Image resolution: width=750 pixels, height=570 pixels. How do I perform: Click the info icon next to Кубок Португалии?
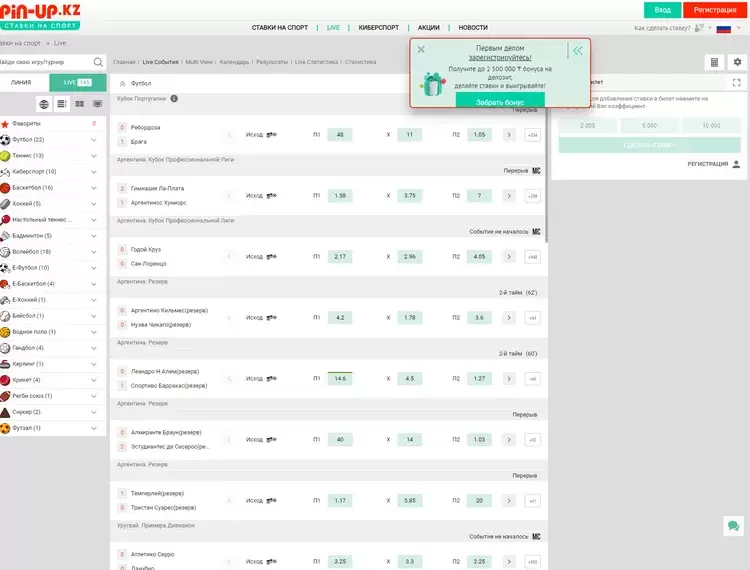tap(174, 99)
